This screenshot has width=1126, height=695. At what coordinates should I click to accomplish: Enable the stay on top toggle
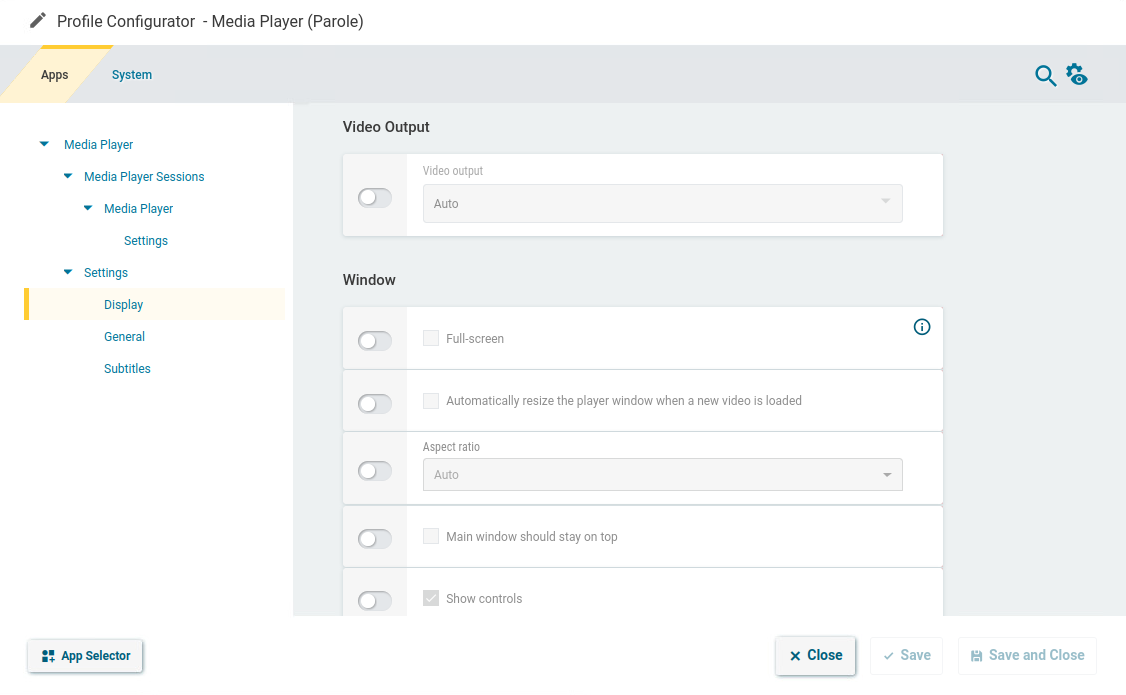click(x=375, y=539)
